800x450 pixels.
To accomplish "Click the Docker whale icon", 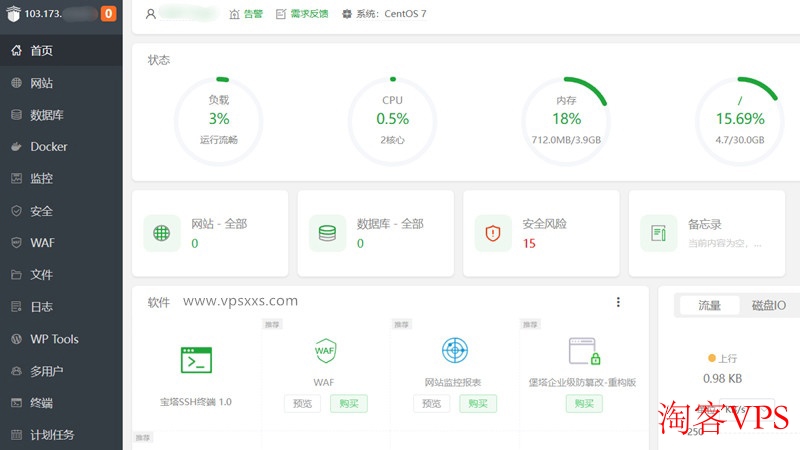I will [16, 146].
